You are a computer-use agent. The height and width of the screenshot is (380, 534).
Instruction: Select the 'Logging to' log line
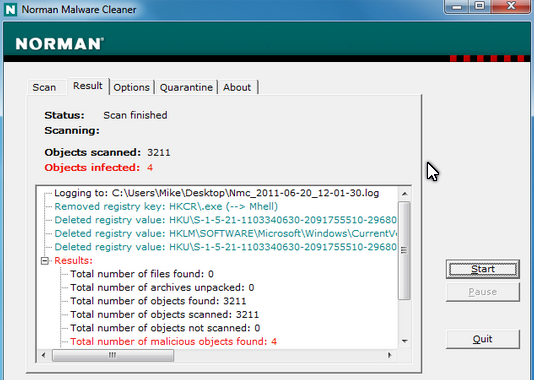tap(217, 193)
